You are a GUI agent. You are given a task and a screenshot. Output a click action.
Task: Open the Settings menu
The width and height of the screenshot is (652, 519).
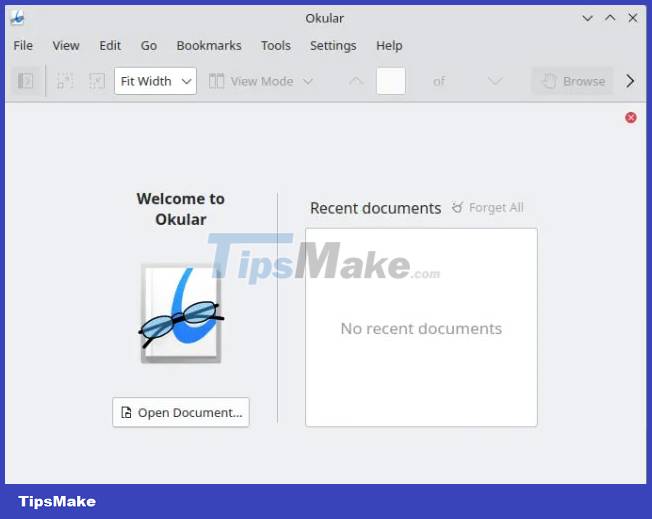point(333,45)
